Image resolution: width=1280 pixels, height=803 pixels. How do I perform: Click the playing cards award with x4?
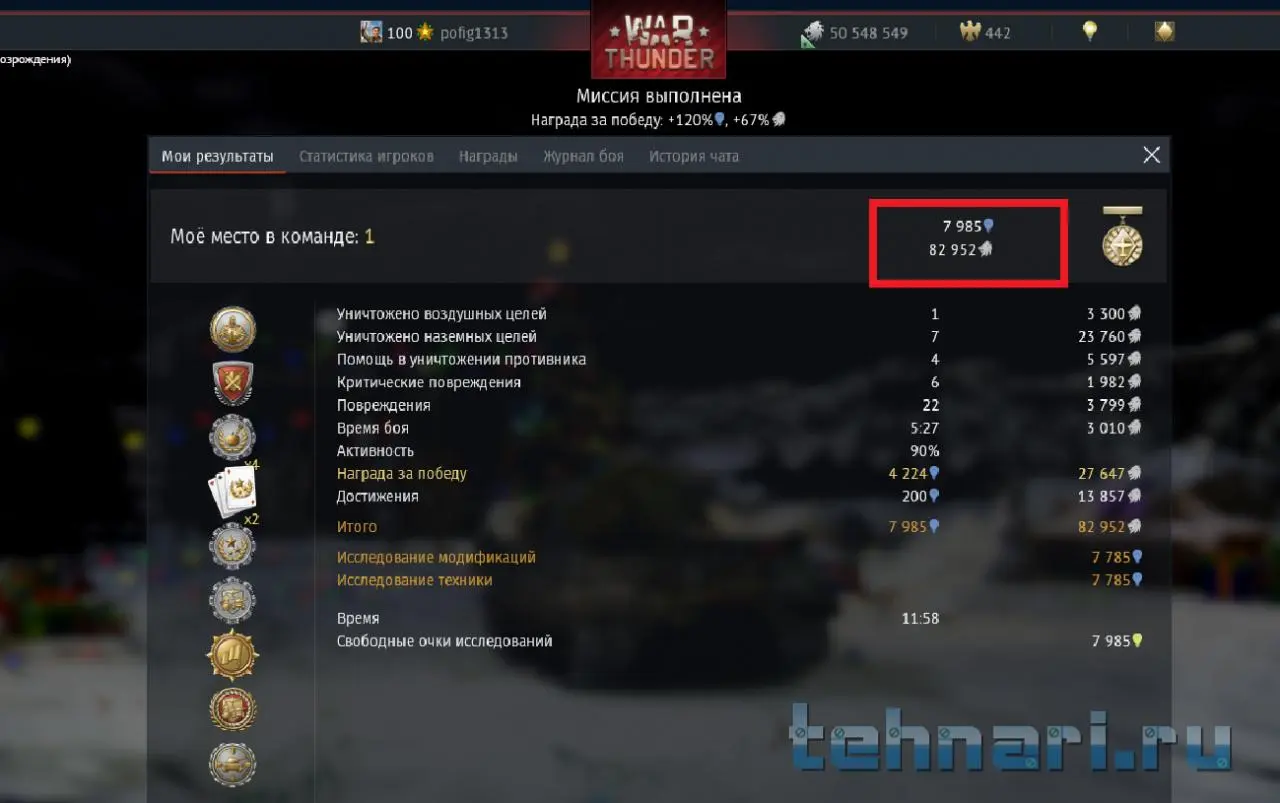pos(233,491)
